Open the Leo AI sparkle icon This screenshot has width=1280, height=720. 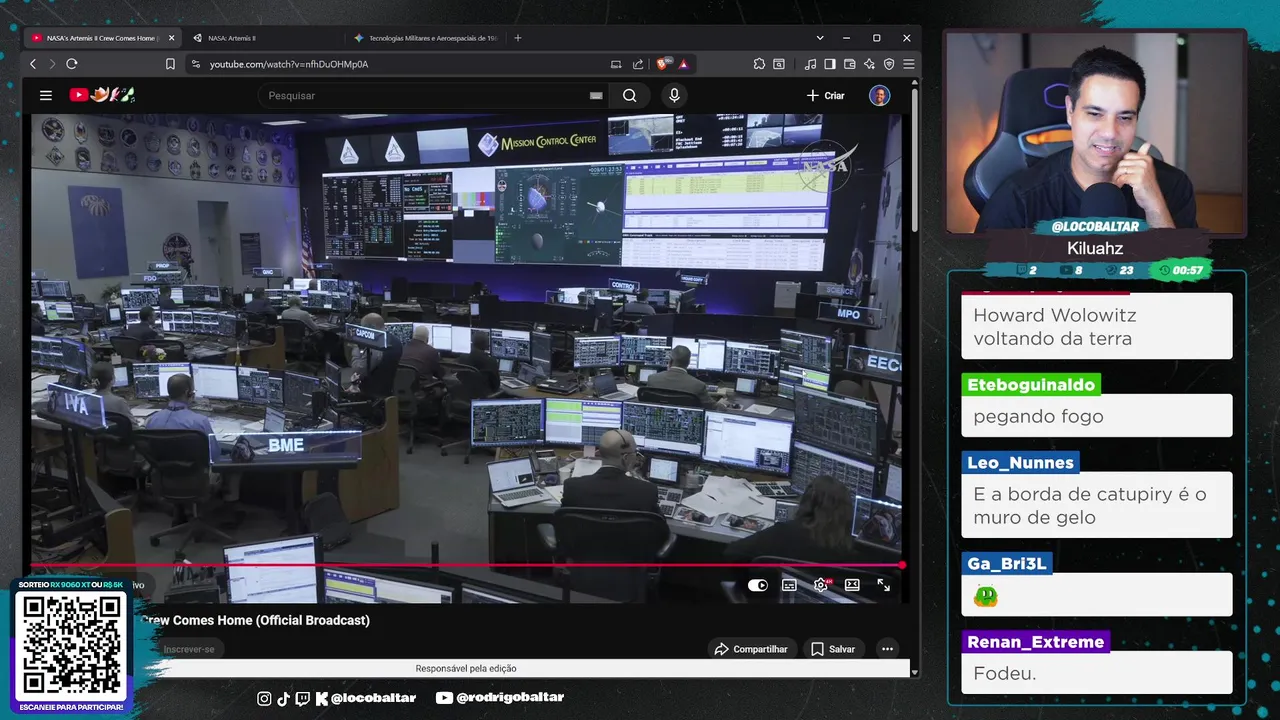click(869, 64)
